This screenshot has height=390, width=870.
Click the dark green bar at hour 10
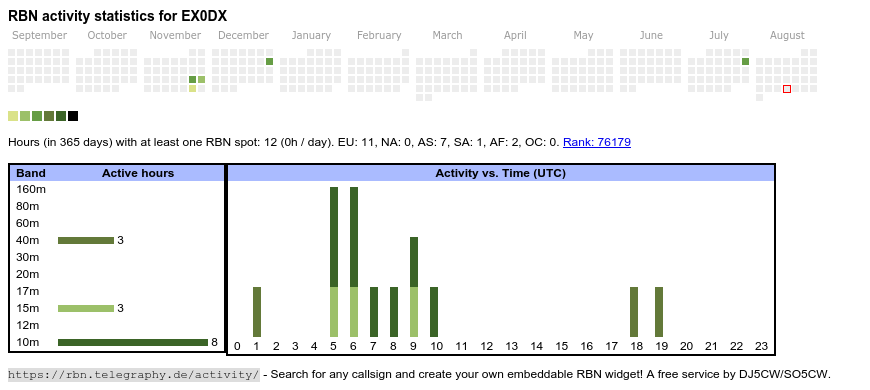click(x=434, y=312)
